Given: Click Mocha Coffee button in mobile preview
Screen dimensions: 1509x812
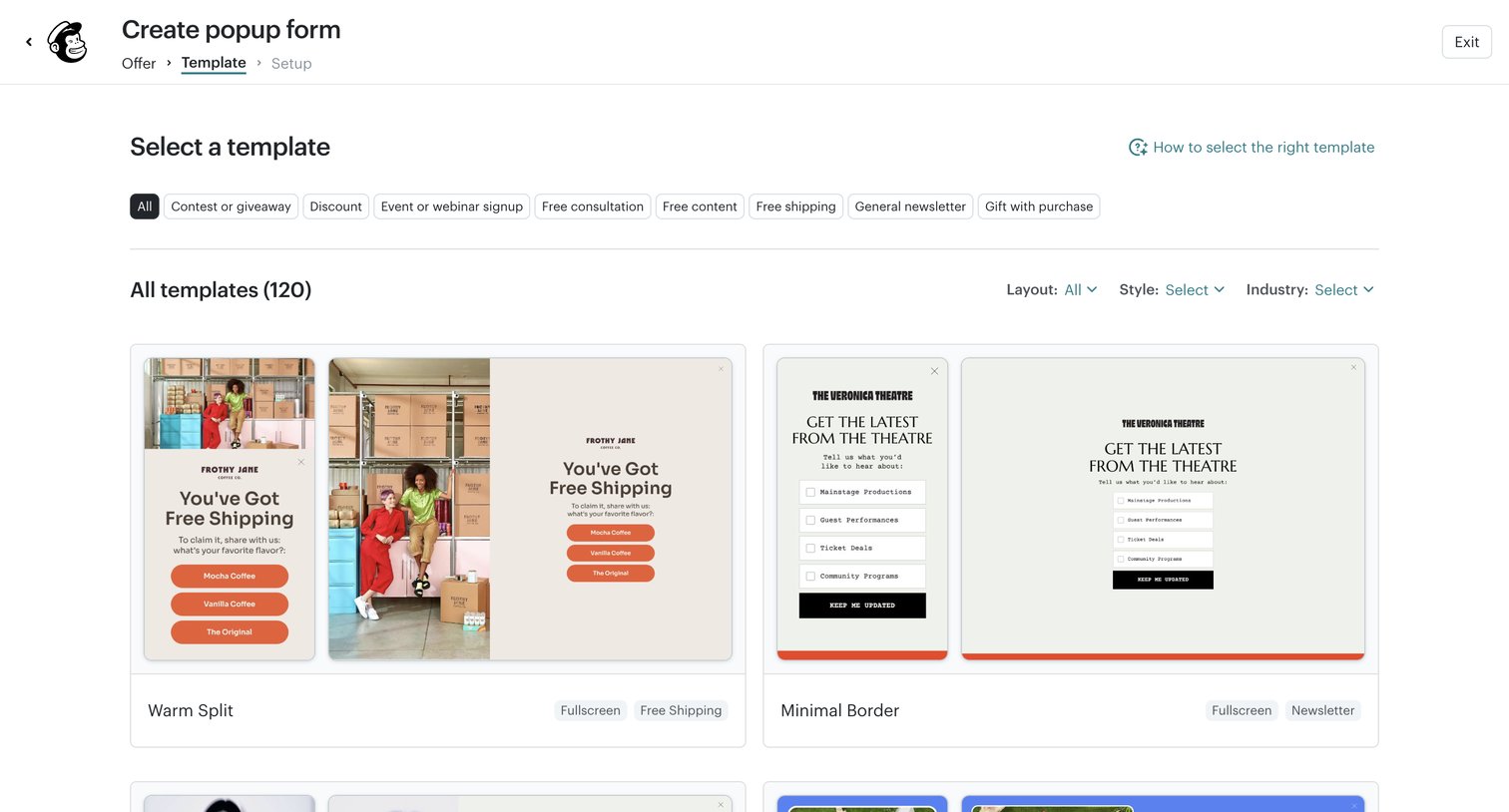Looking at the screenshot, I should [x=230, y=576].
